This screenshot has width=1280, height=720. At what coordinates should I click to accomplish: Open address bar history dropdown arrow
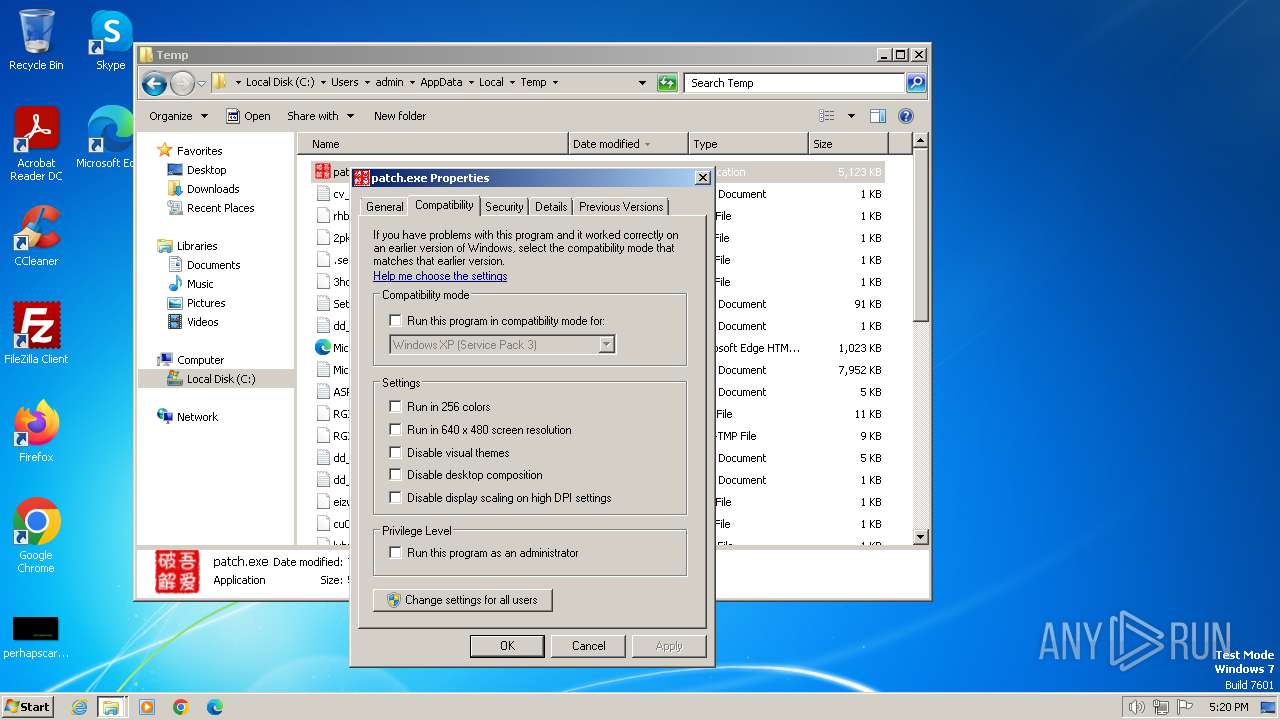point(642,83)
